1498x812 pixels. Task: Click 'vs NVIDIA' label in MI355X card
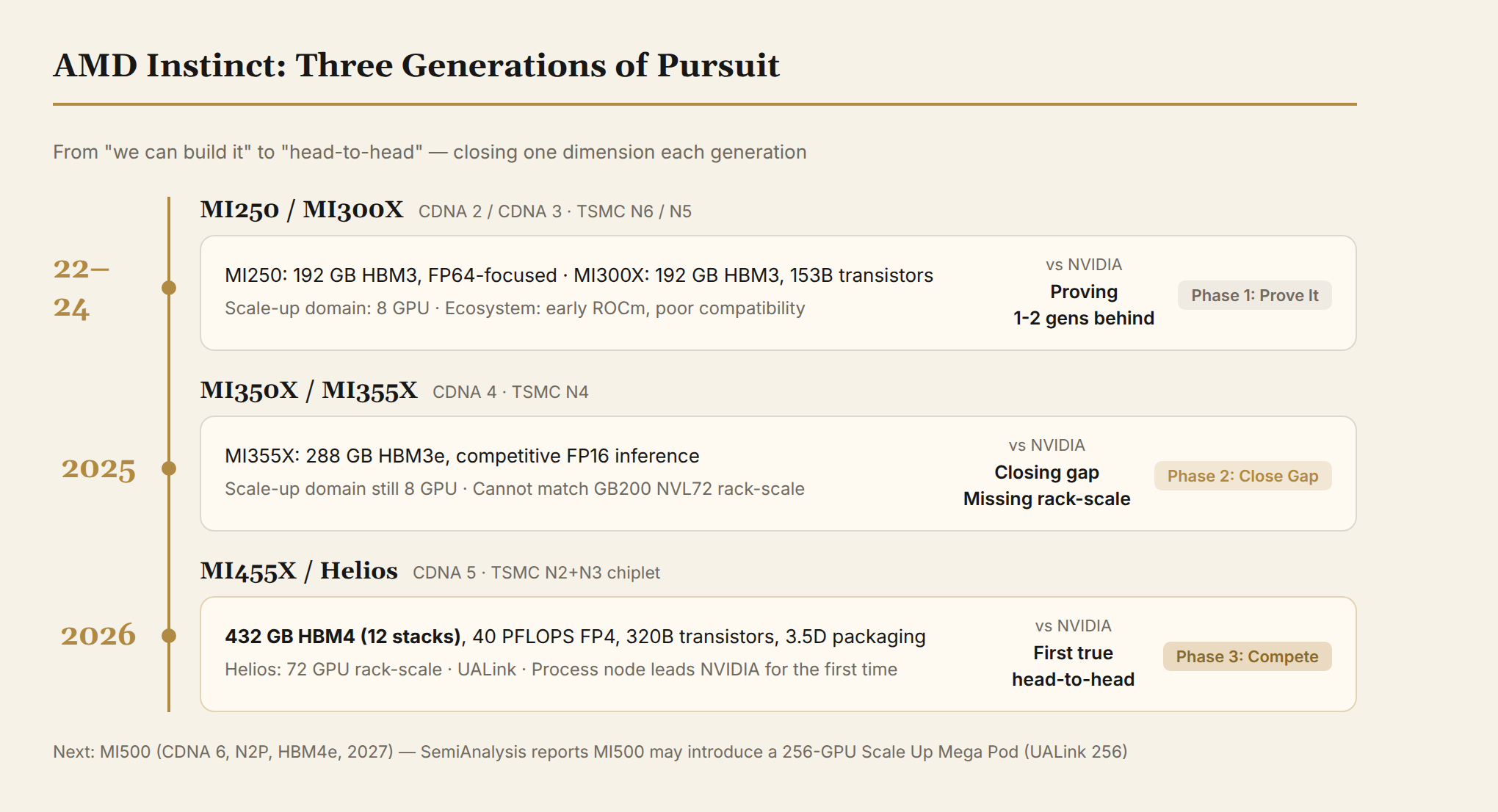(1047, 446)
